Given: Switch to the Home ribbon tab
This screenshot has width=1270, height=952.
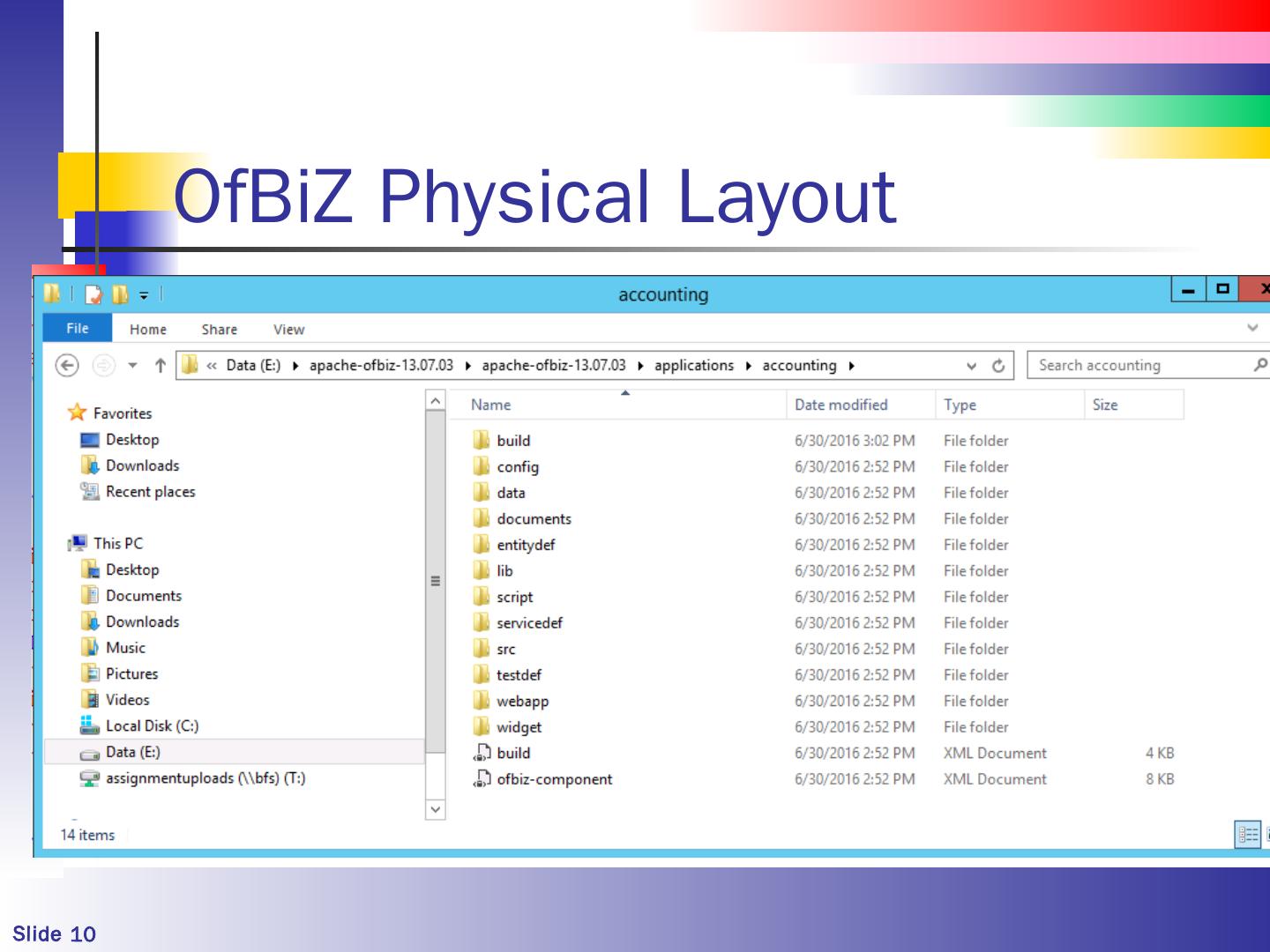Looking at the screenshot, I should click(148, 329).
